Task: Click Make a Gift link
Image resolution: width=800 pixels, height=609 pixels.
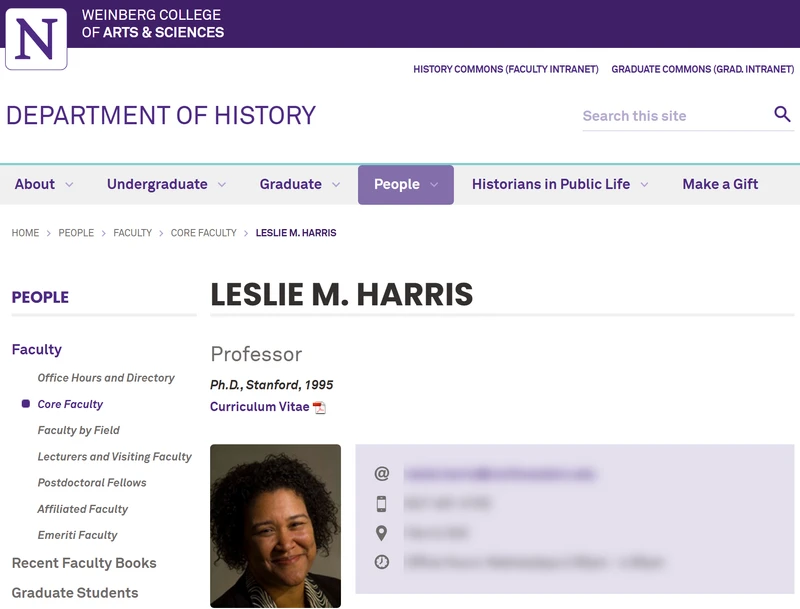Action: [720, 184]
